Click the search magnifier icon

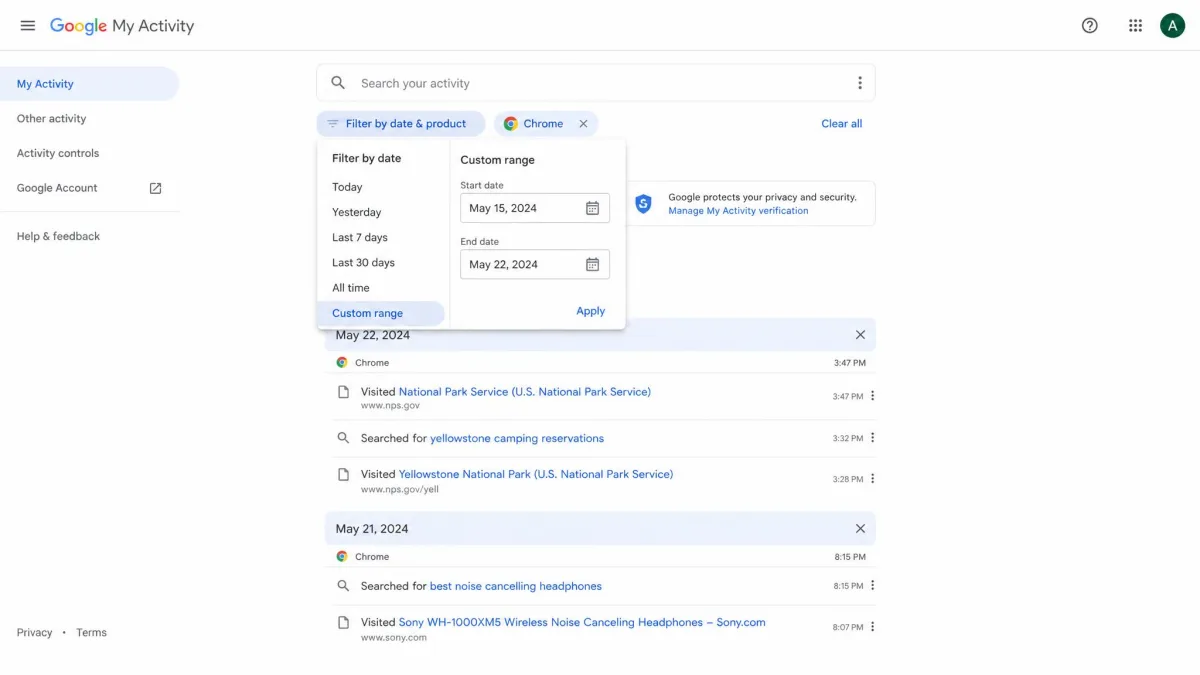click(x=339, y=83)
